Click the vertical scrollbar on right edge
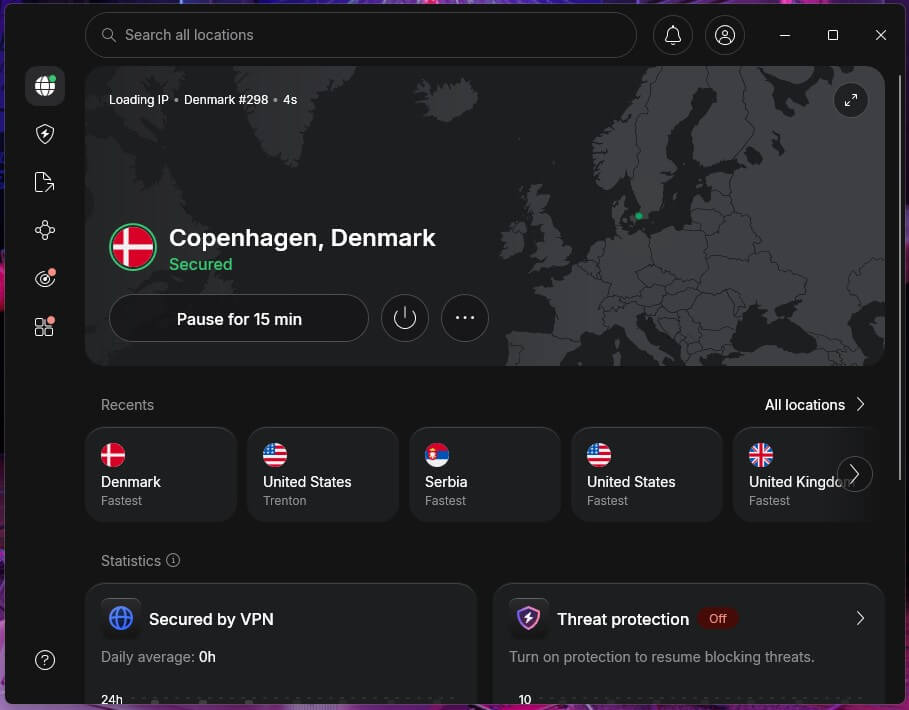909x710 pixels. click(x=900, y=278)
